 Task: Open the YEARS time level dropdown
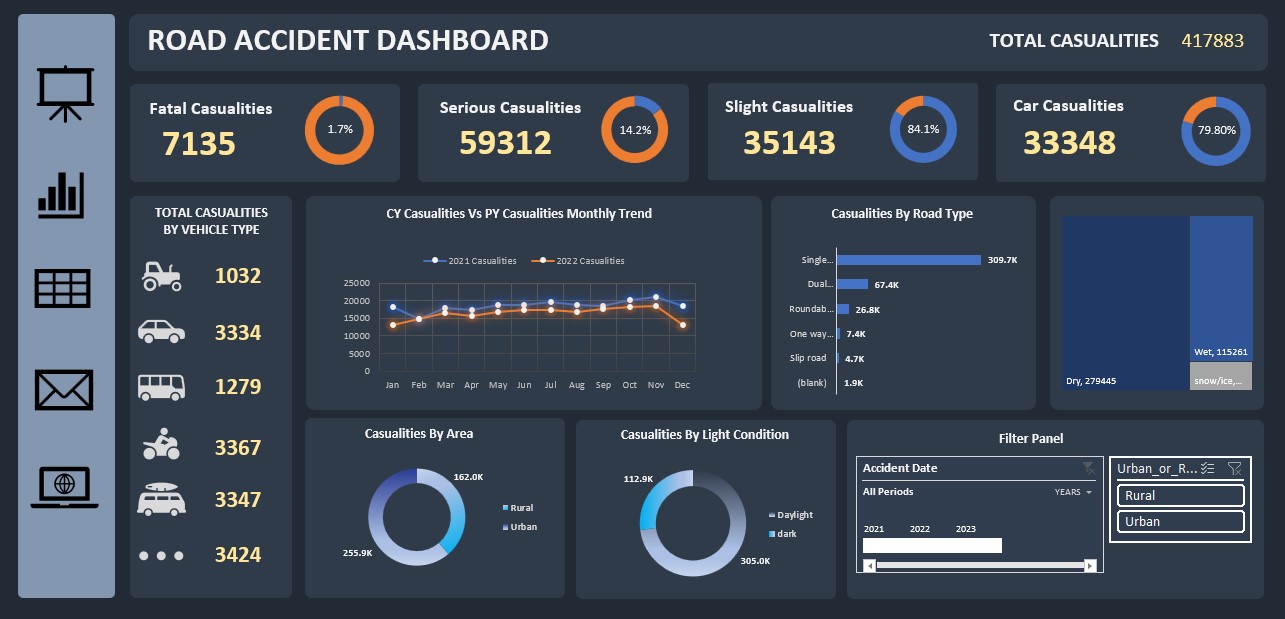coord(1073,492)
